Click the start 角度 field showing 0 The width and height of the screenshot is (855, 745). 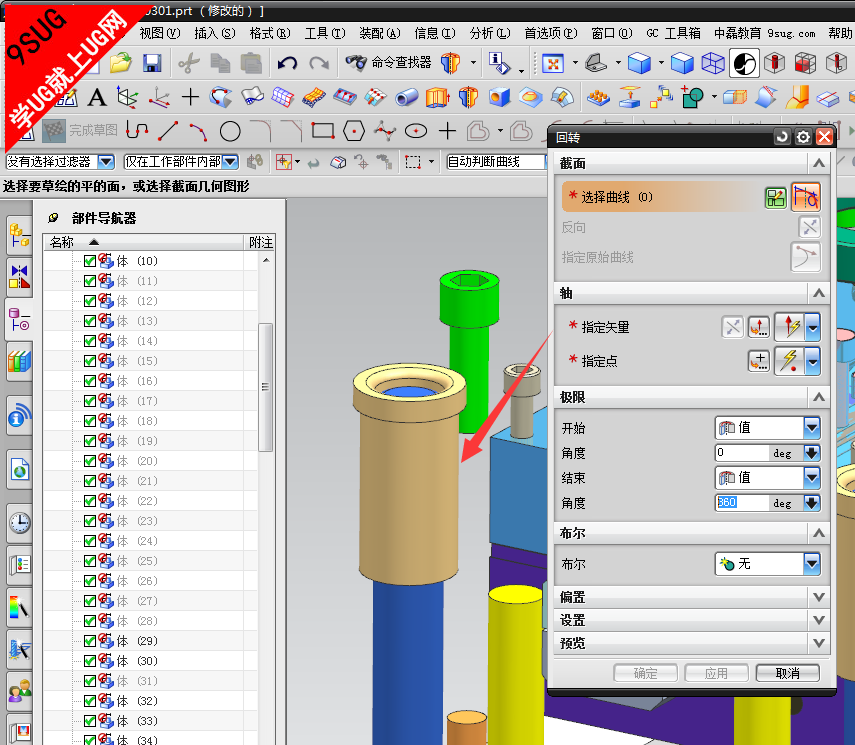[742, 453]
